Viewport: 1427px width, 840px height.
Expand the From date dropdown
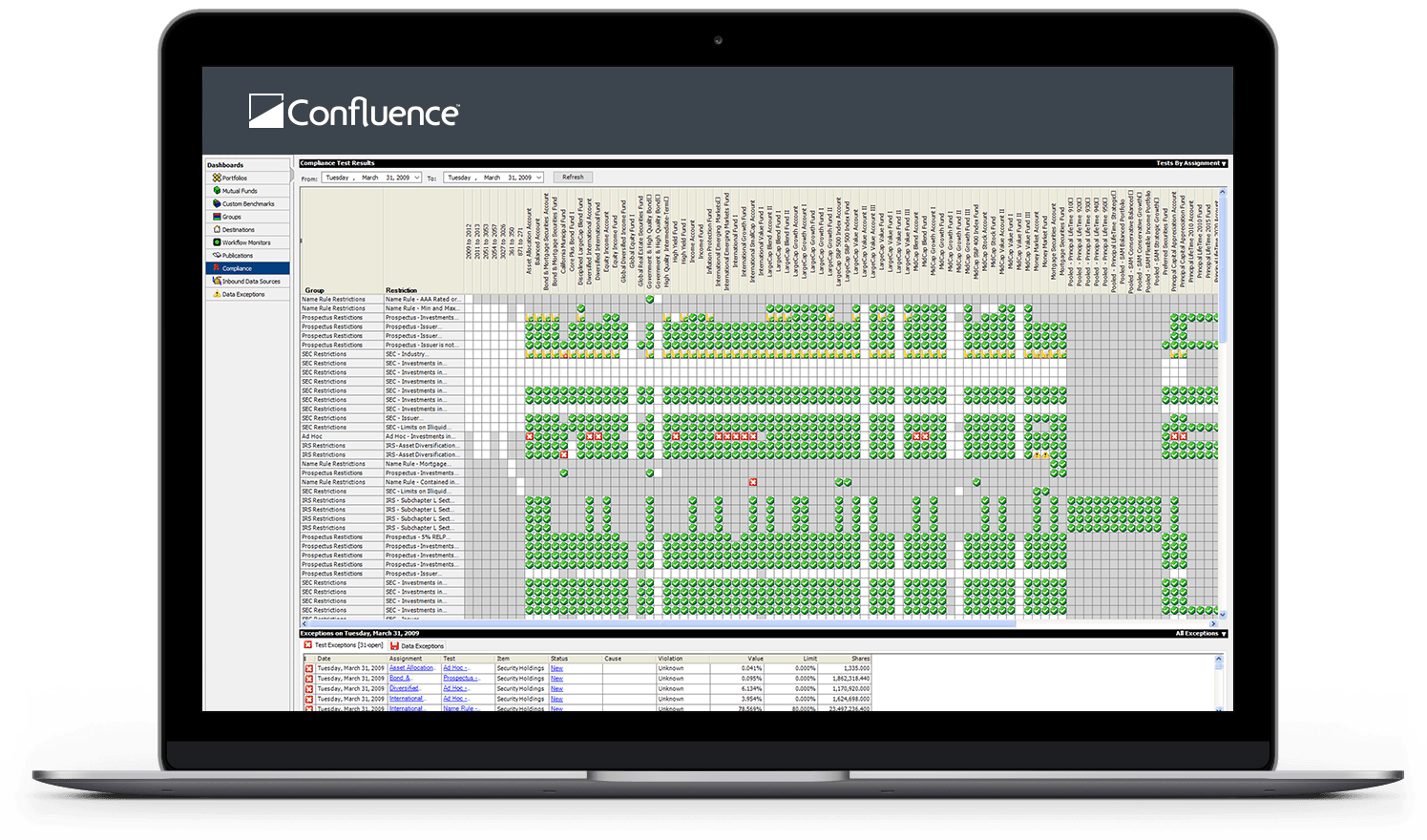click(416, 178)
